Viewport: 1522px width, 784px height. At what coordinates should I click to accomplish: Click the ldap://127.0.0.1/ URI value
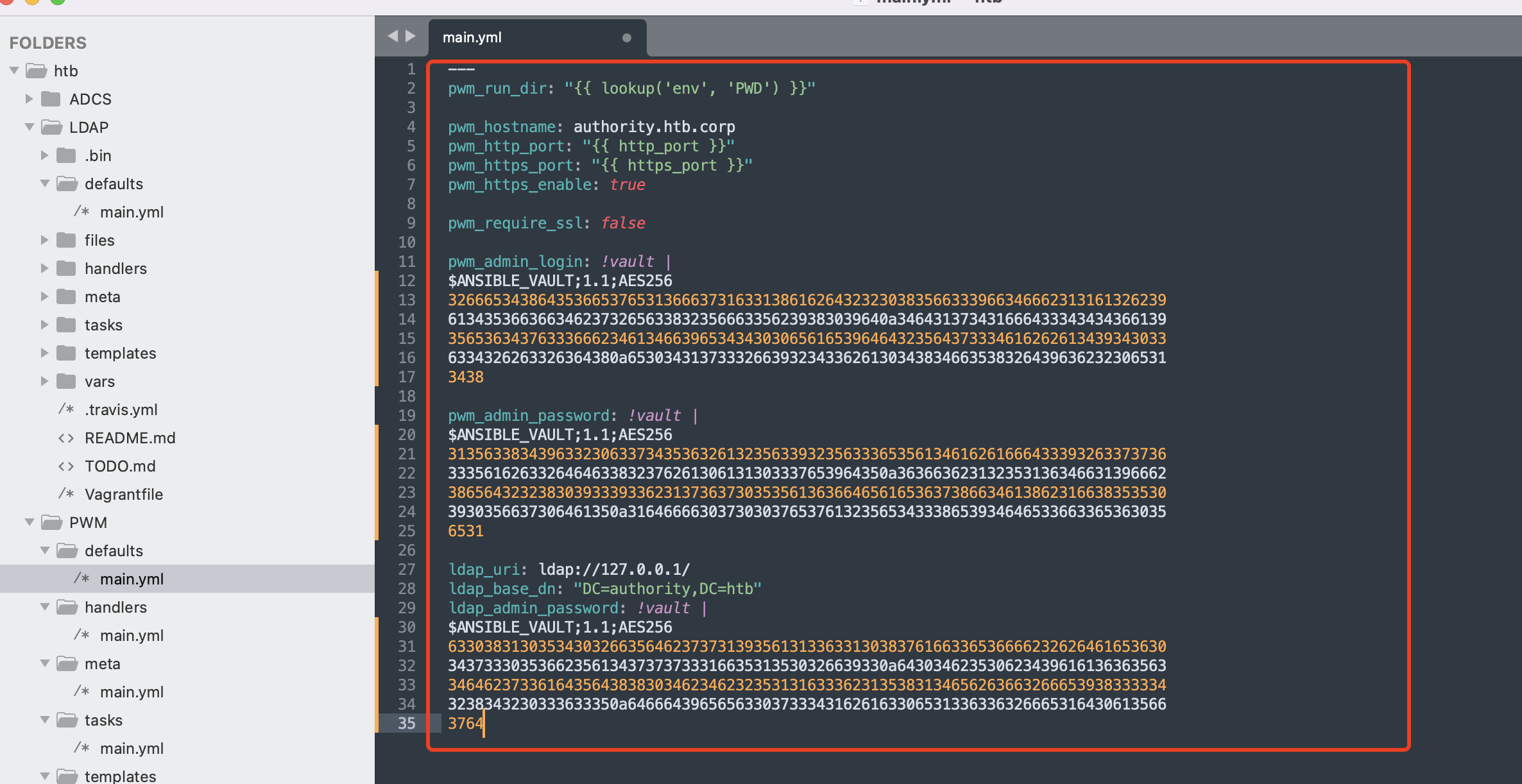pos(614,569)
